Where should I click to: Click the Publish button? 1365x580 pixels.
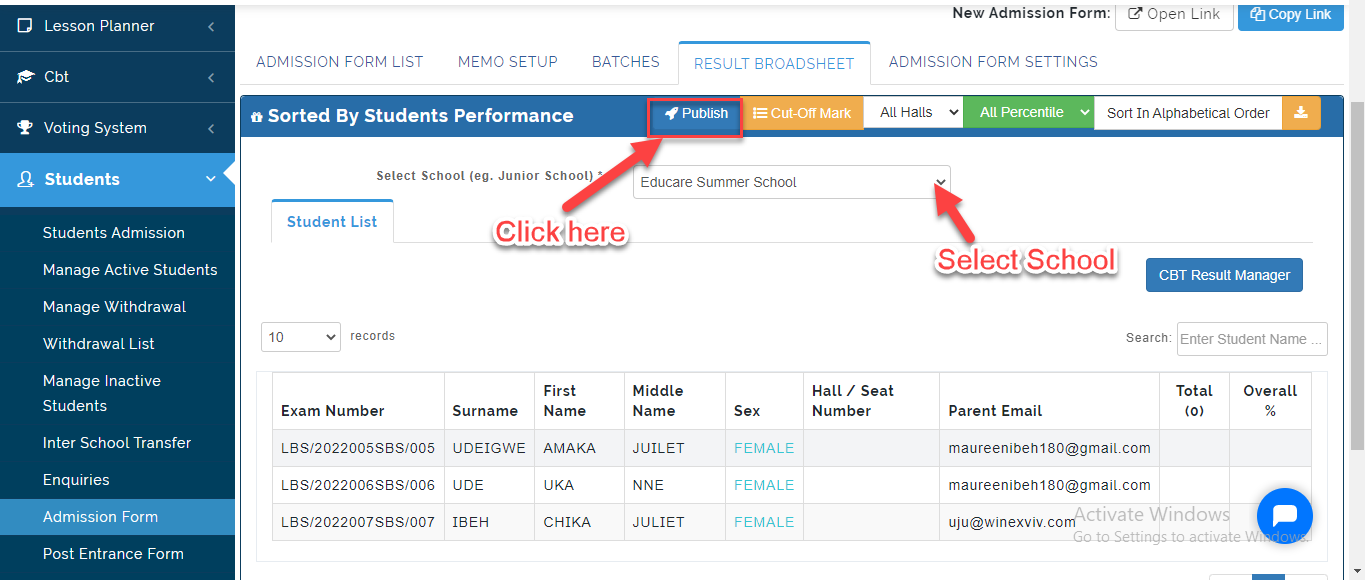(696, 114)
